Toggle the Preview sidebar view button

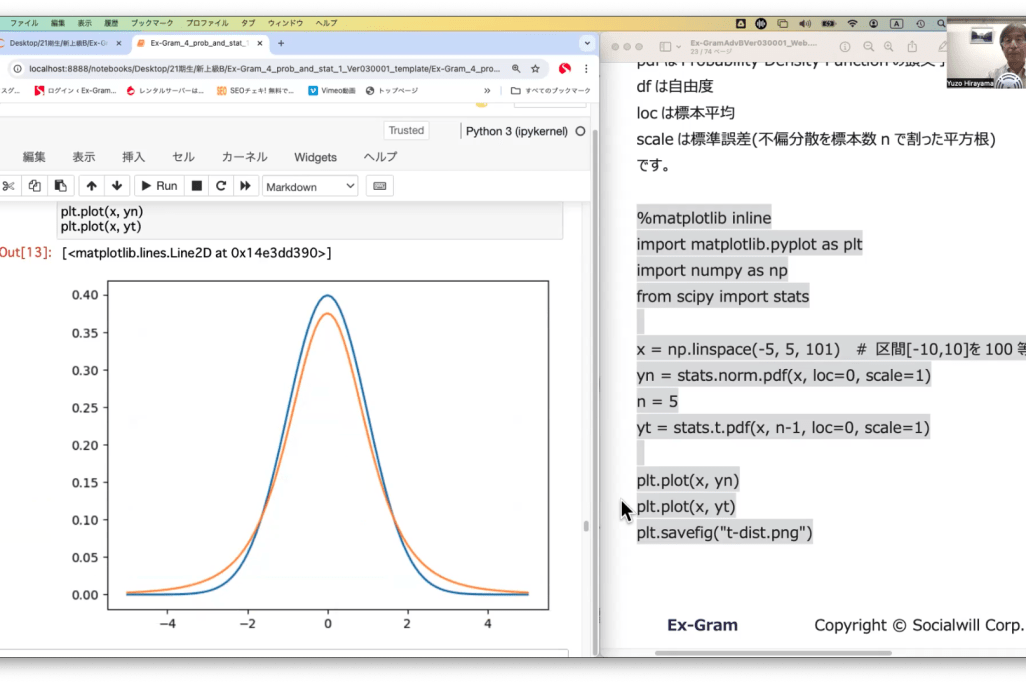667,46
